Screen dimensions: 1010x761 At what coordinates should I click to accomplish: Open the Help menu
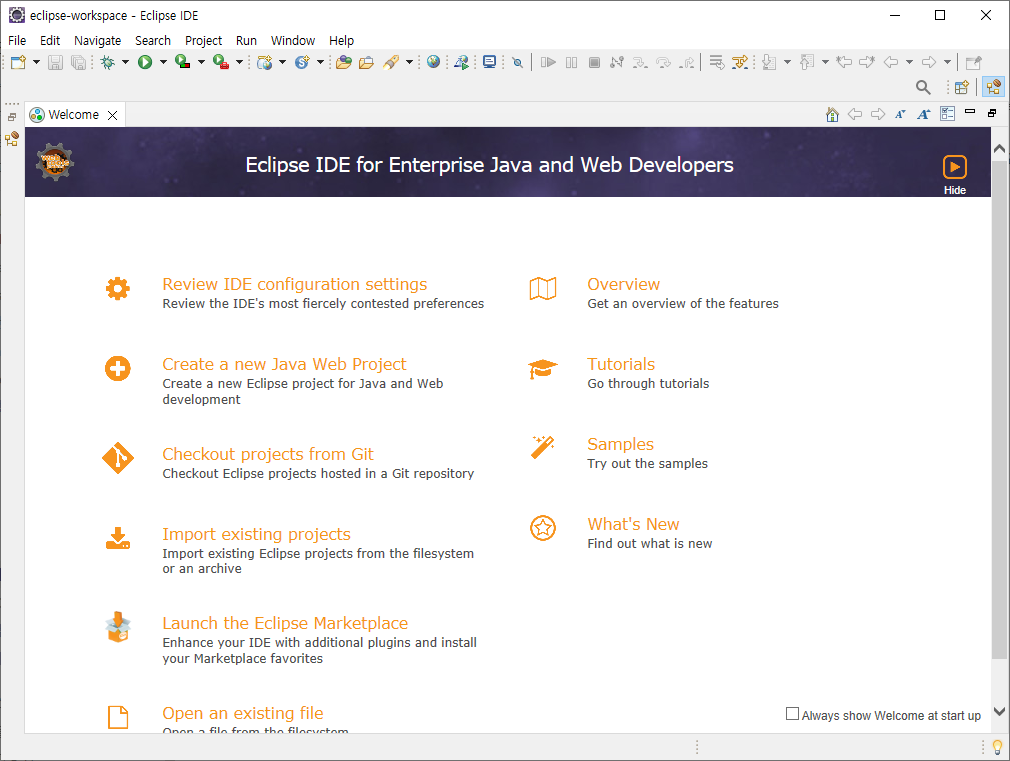point(341,41)
